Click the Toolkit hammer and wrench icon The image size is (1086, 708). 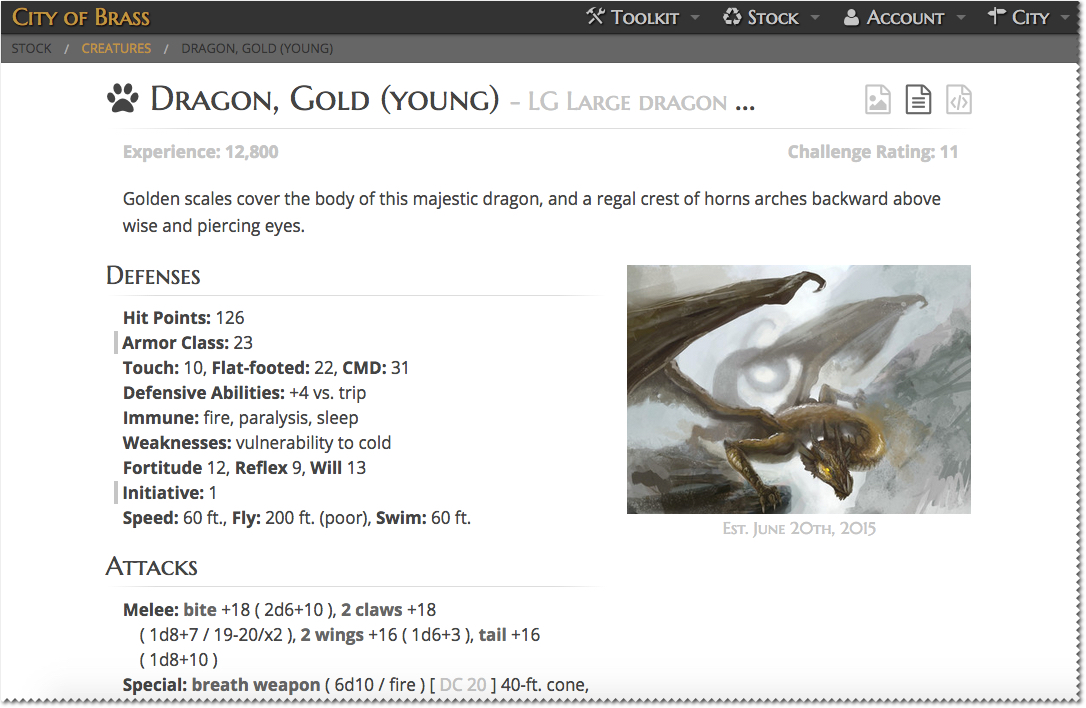[596, 17]
